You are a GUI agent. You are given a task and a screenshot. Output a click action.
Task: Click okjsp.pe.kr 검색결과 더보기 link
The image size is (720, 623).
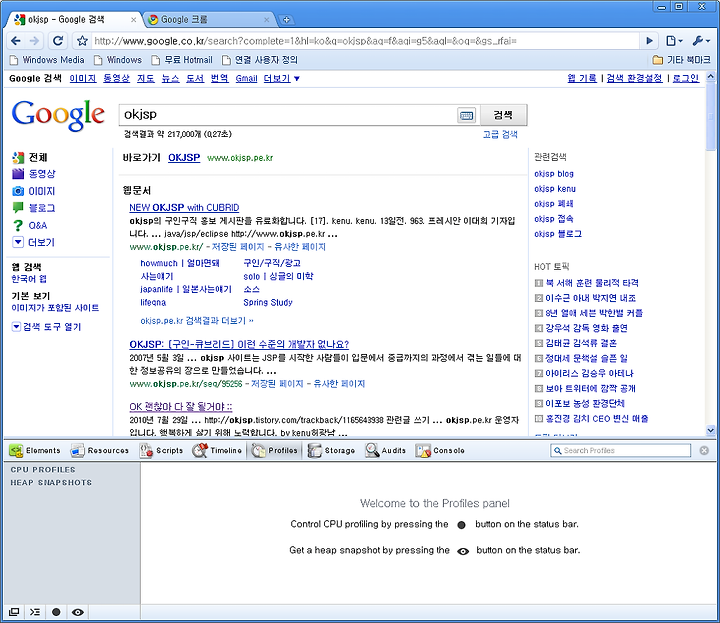pyautogui.click(x=197, y=320)
